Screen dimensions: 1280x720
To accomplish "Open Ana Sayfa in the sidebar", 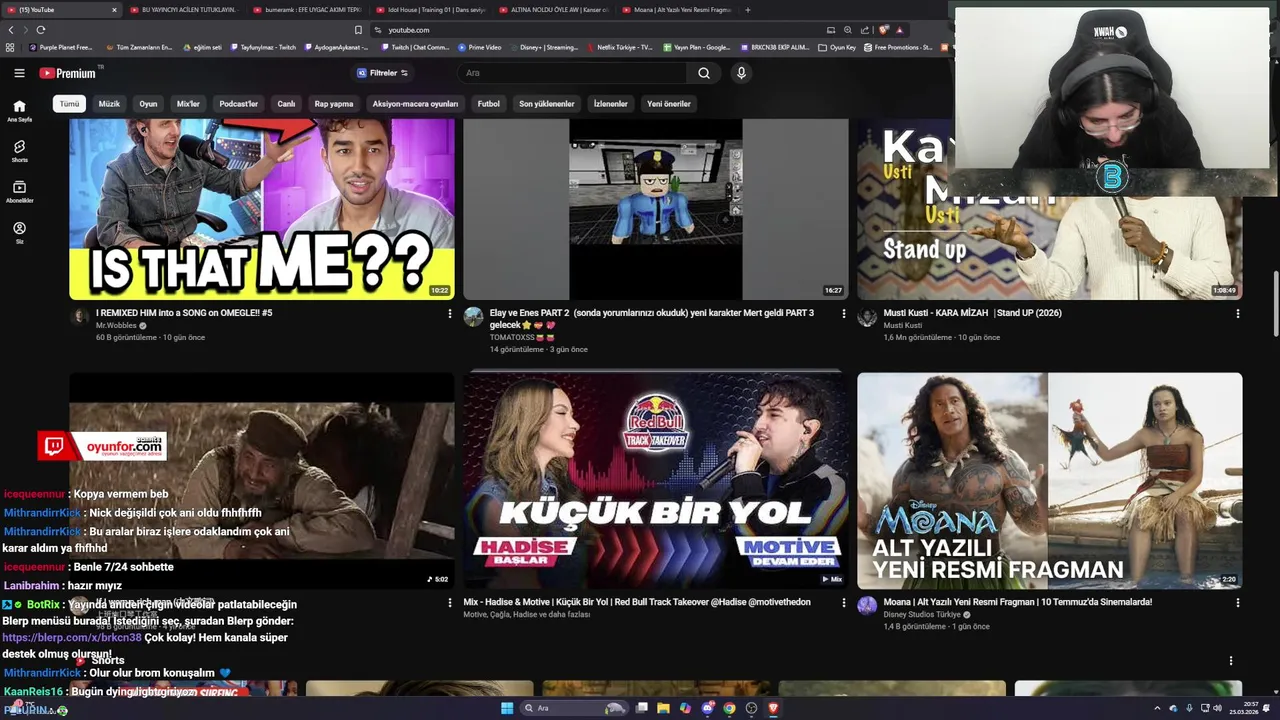I will [19, 110].
